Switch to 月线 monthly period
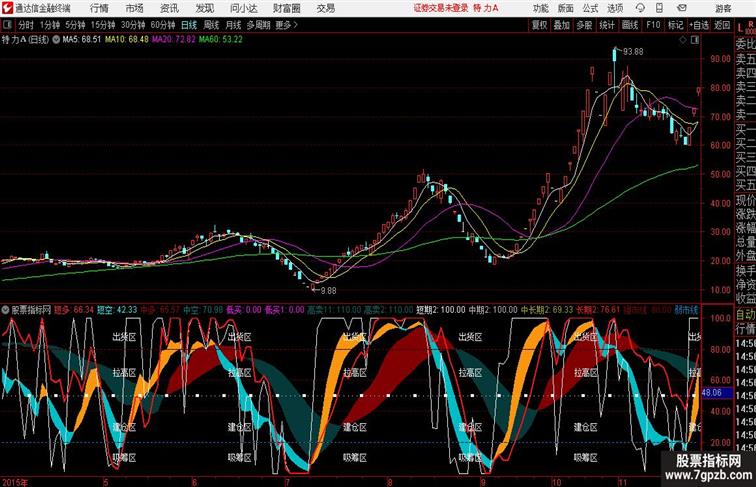Image resolution: width=756 pixels, height=487 pixels. click(x=233, y=25)
